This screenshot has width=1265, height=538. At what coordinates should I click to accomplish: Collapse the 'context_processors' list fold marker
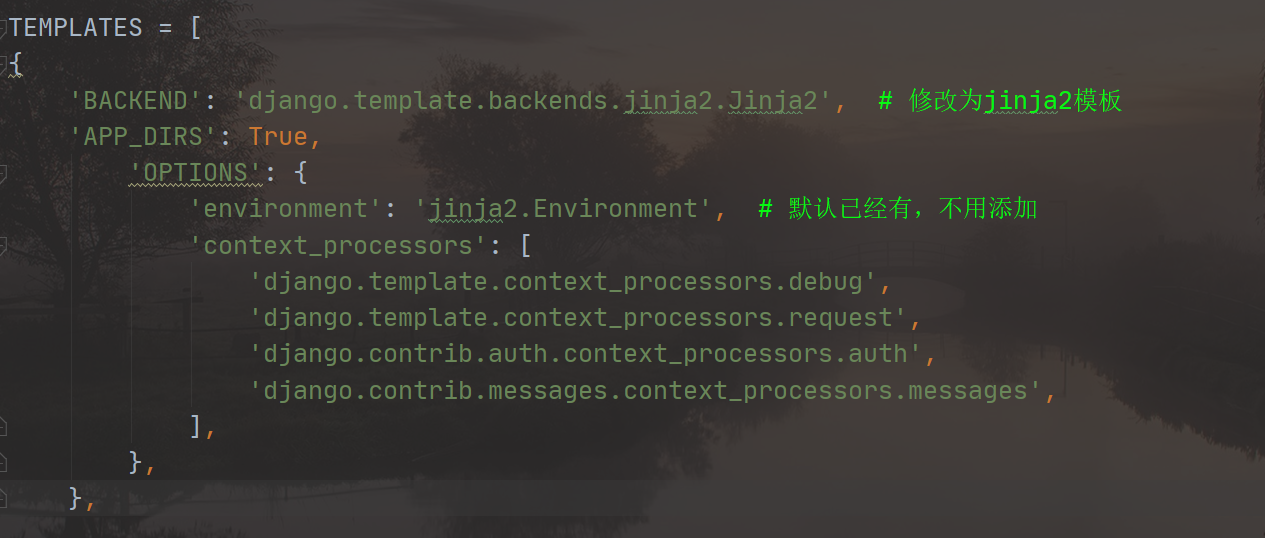pos(3,245)
